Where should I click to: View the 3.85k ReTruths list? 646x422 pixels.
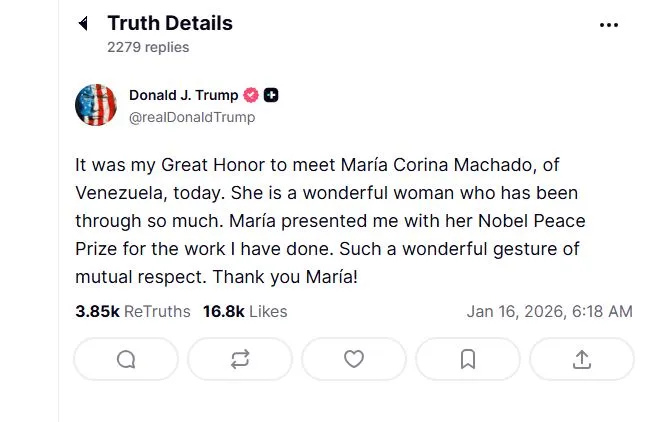pos(133,311)
